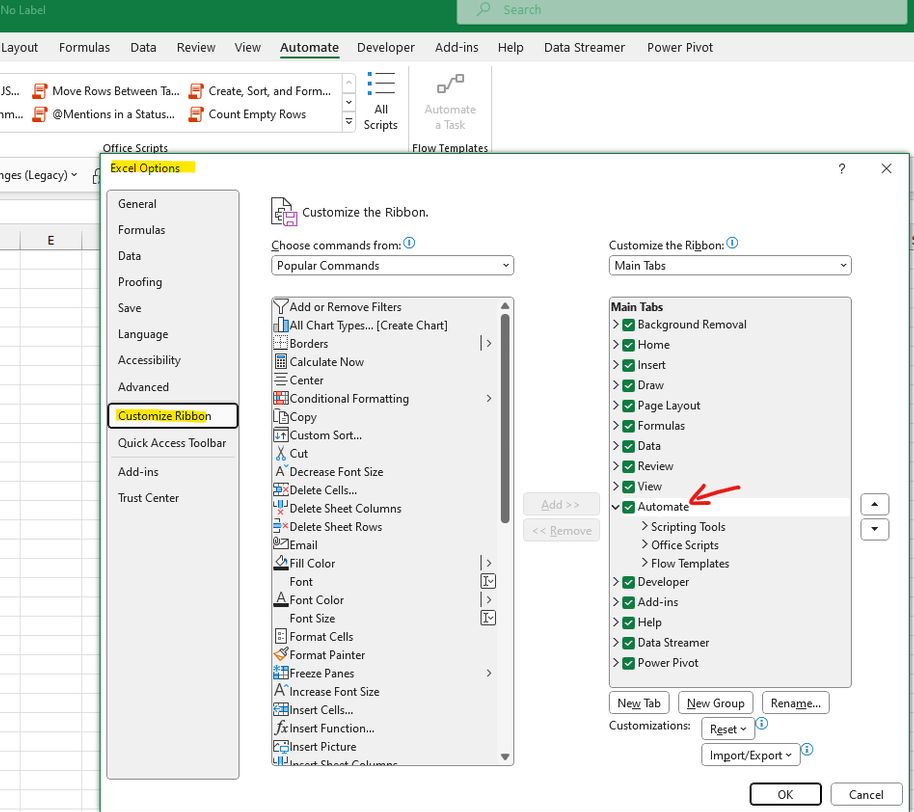Select Trust Center options category
The height and width of the screenshot is (812, 914).
tap(173, 498)
